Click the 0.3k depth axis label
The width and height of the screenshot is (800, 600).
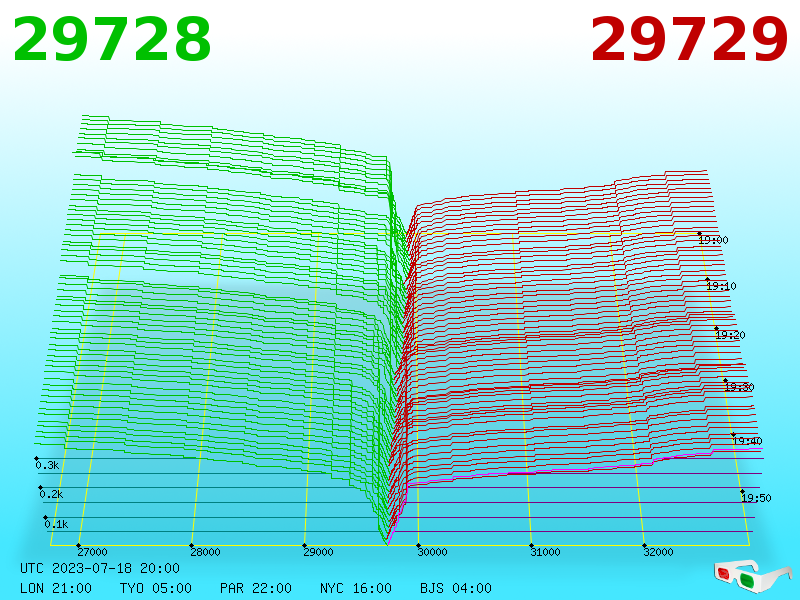(x=47, y=465)
